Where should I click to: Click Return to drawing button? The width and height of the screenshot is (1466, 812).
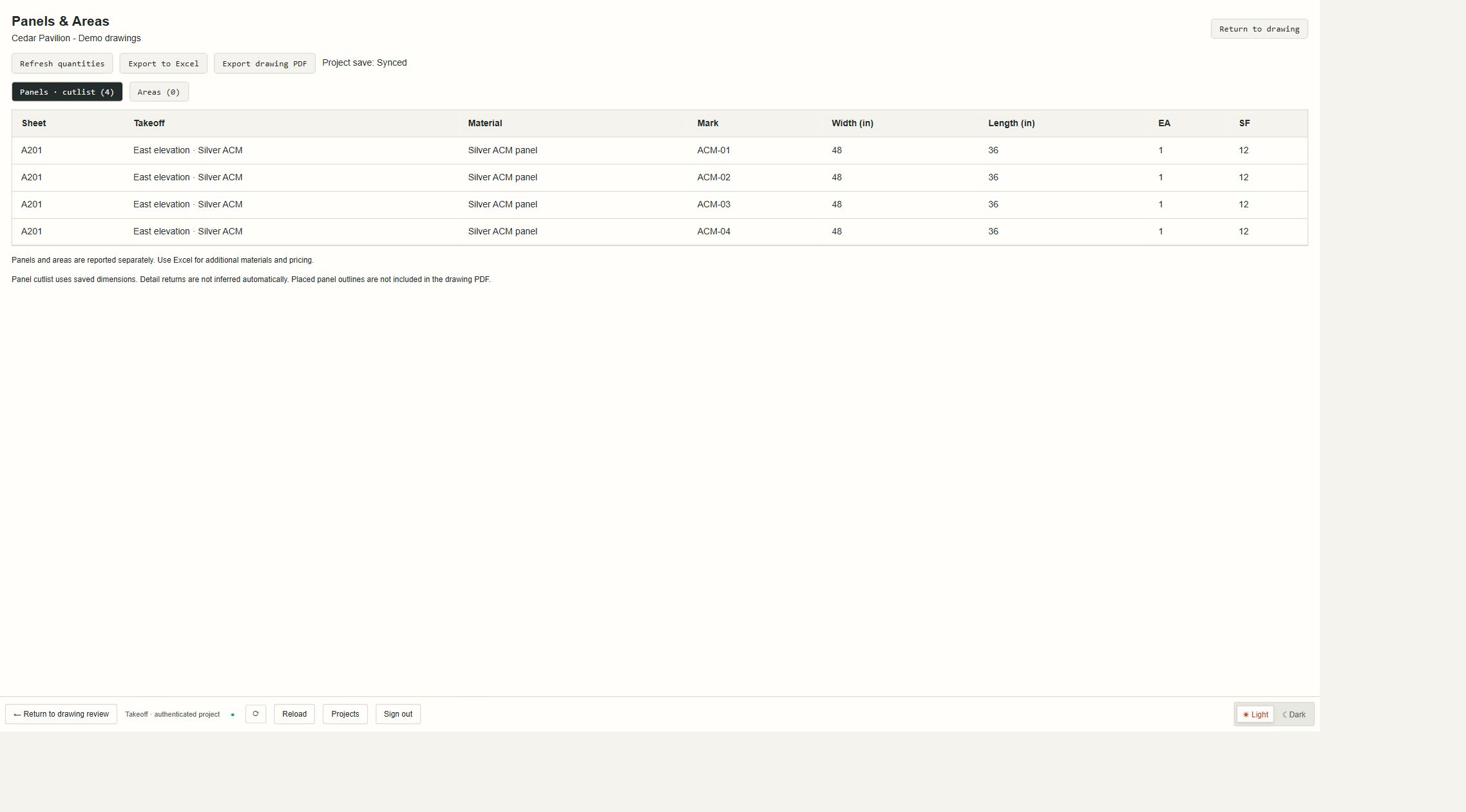tap(1259, 28)
